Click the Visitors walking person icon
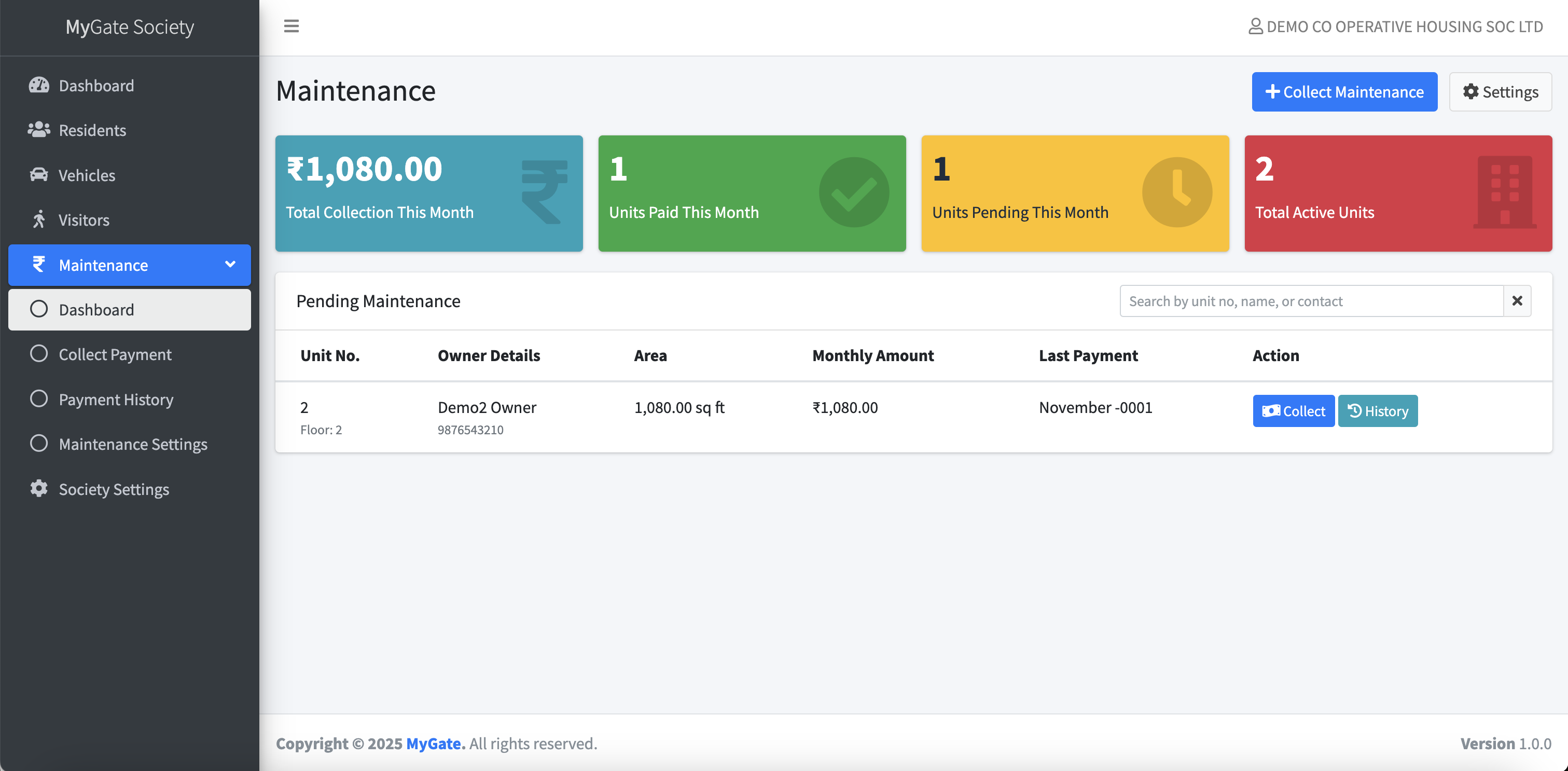Image resolution: width=1568 pixels, height=771 pixels. [x=39, y=219]
